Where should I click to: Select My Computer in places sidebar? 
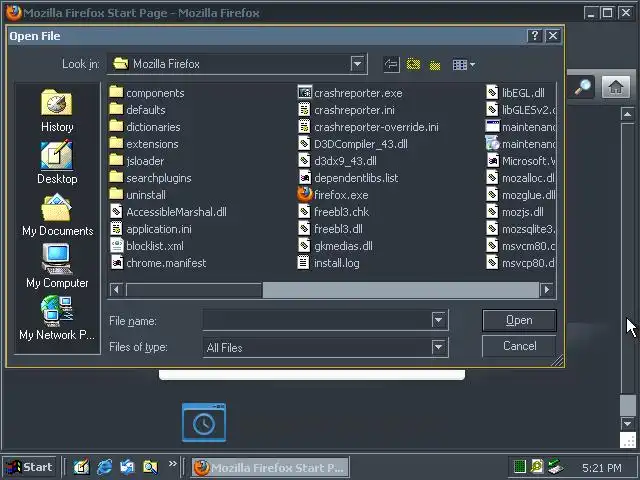coord(57,266)
